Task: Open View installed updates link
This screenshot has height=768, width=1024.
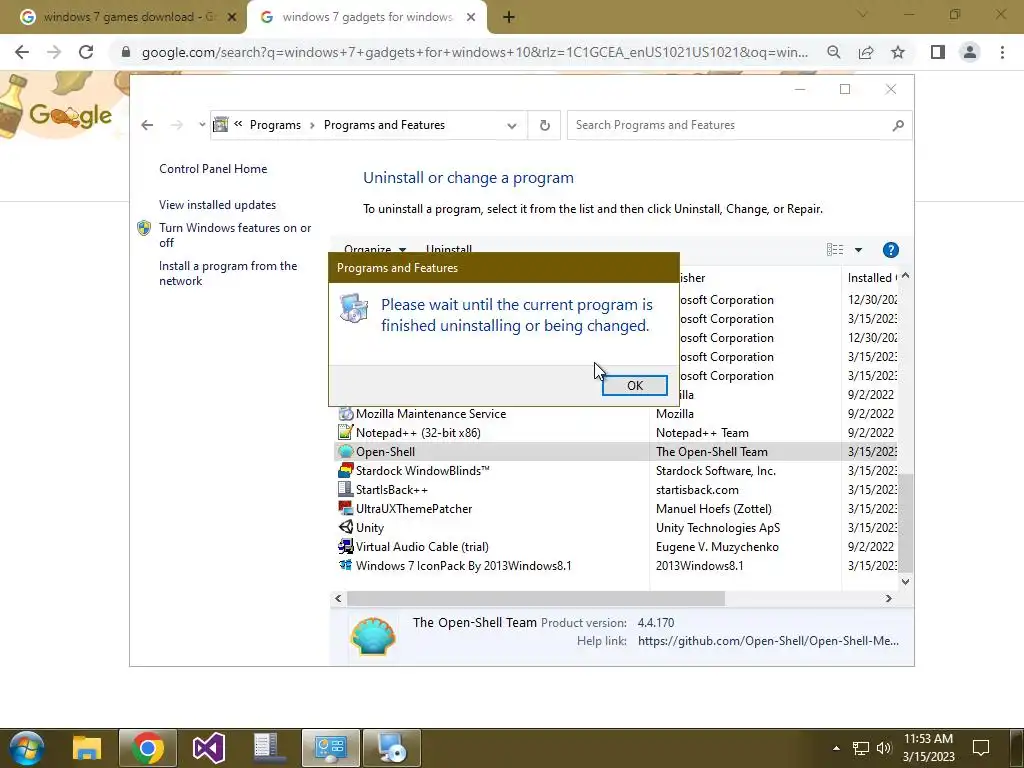Action: coord(217,204)
